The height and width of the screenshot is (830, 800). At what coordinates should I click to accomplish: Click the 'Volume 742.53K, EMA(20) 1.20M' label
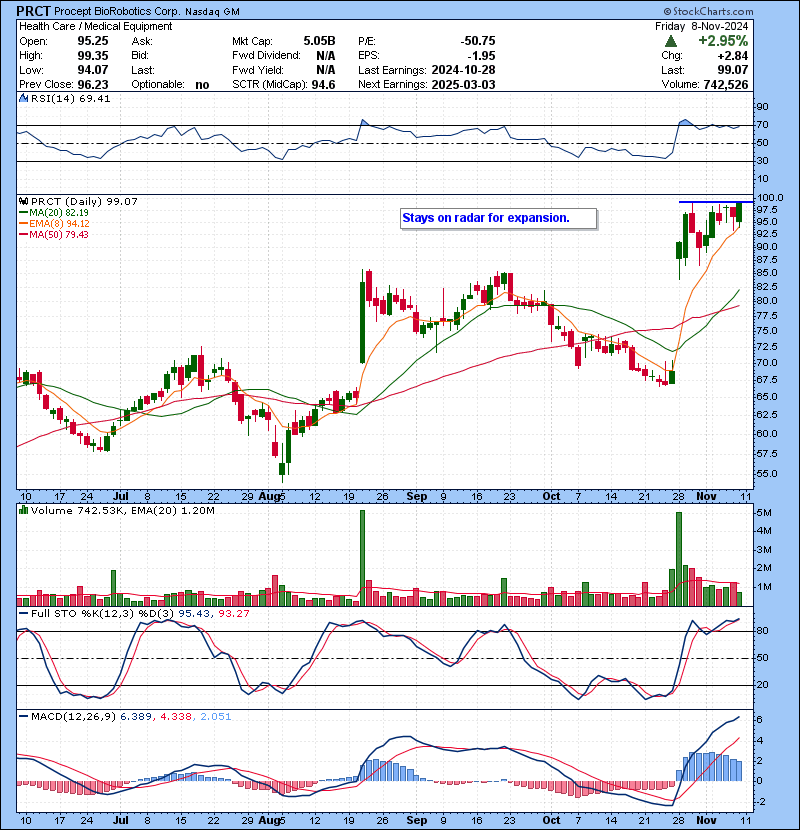tap(122, 511)
